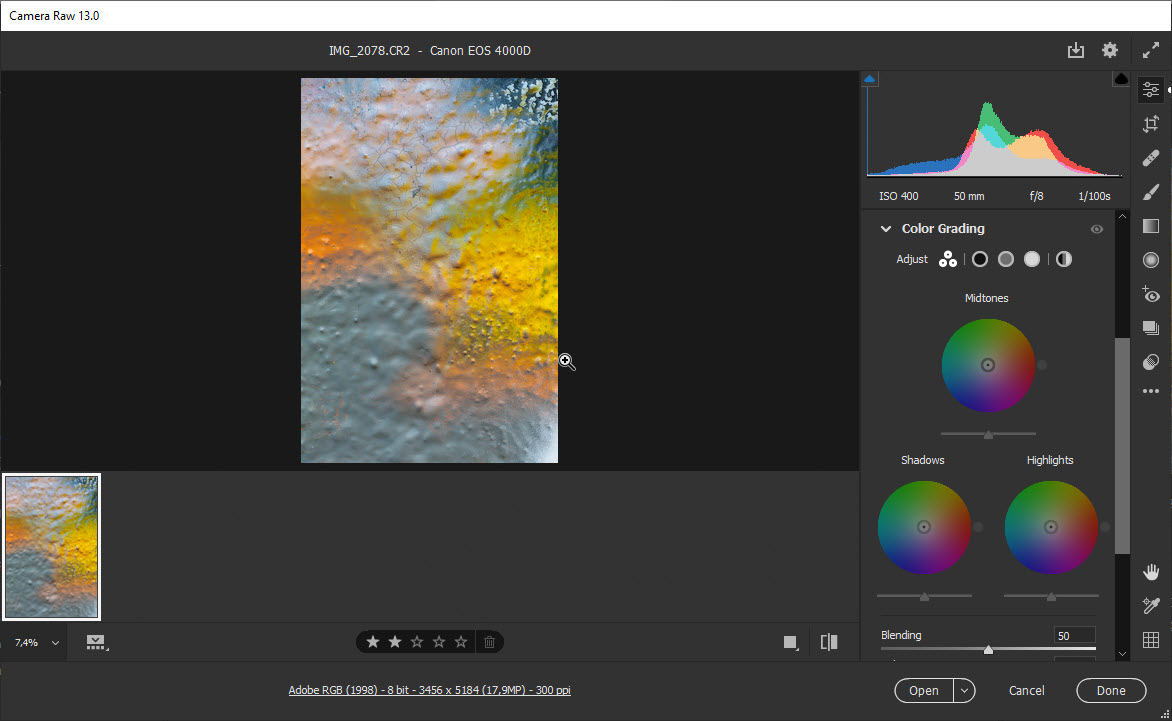Select the Red Eye removal tool
The height and width of the screenshot is (721, 1172).
click(x=1150, y=295)
